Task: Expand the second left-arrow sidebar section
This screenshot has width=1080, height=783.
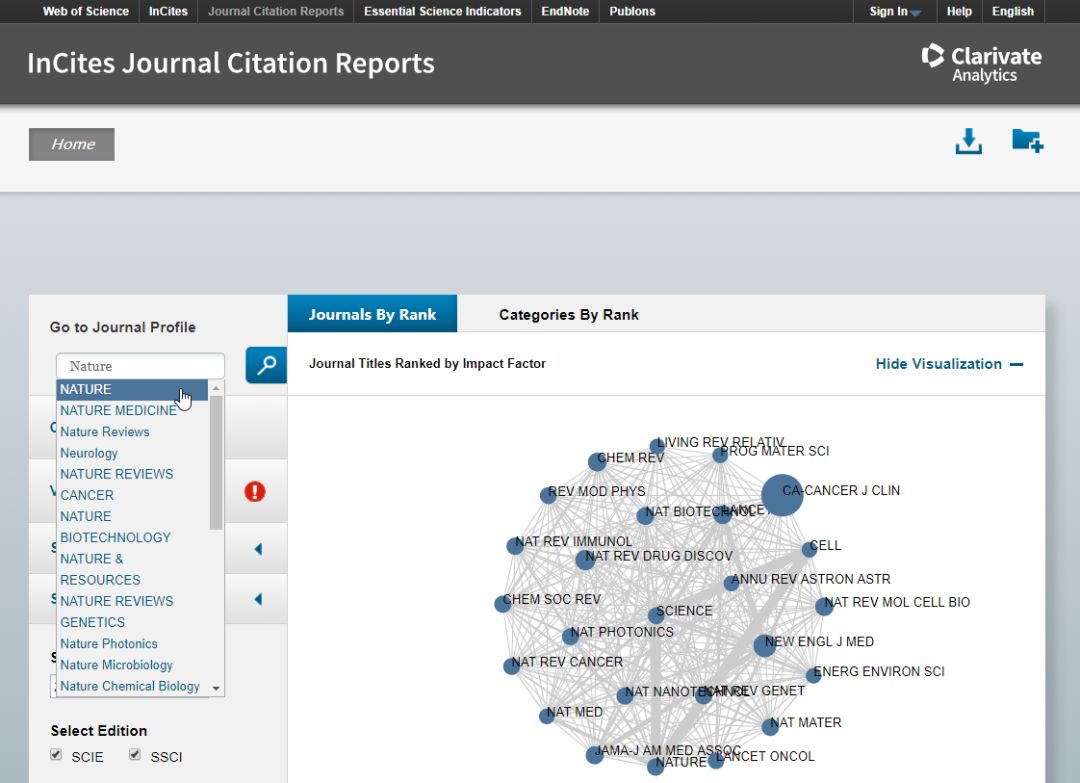Action: pos(258,600)
